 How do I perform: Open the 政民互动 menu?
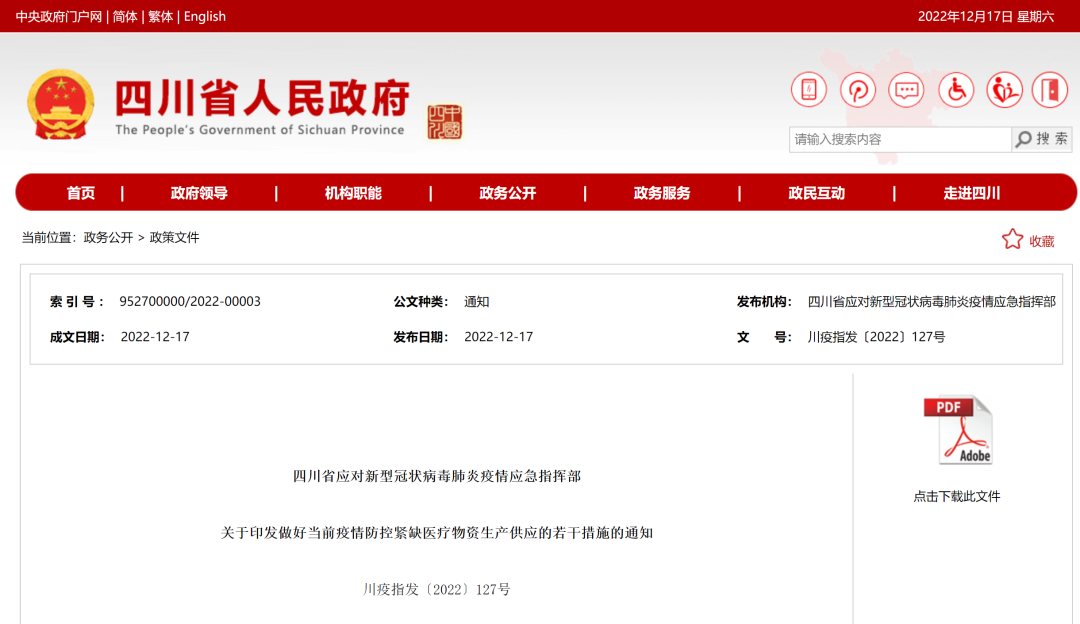816,193
